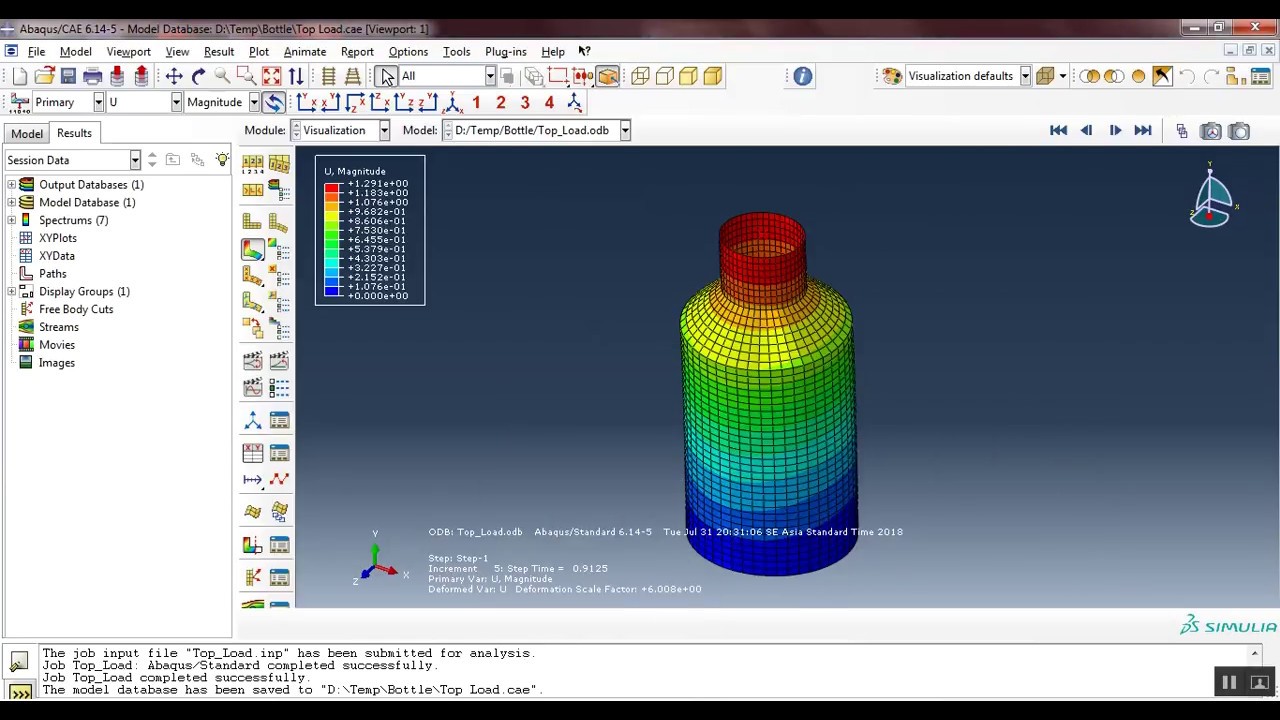Viewport: 1280px width, 720px height.
Task: Select the Free Body Cuts item
Action: 76,309
